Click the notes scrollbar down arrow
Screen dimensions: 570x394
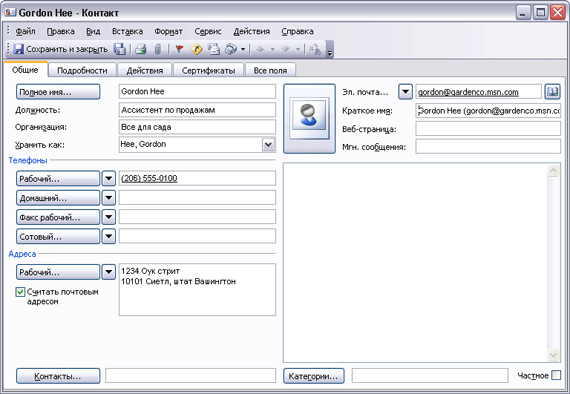[553, 355]
